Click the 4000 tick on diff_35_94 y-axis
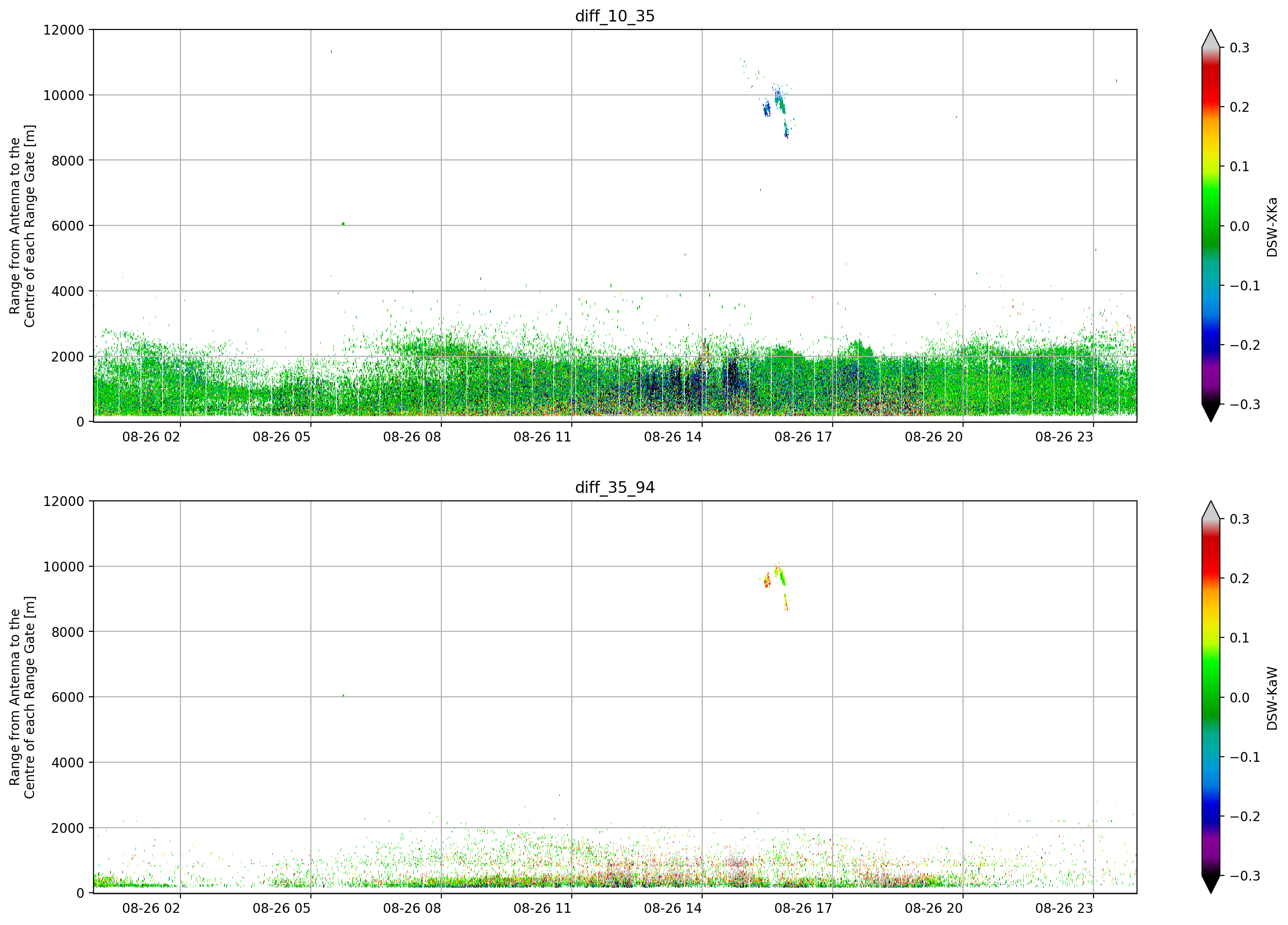Viewport: 1288px width, 925px height. tap(68, 763)
